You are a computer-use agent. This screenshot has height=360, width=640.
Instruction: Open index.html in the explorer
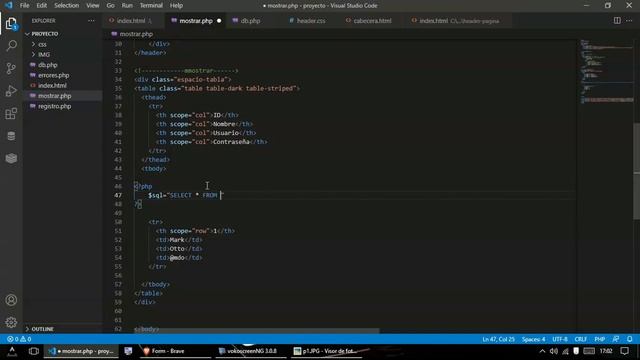[x=52, y=85]
